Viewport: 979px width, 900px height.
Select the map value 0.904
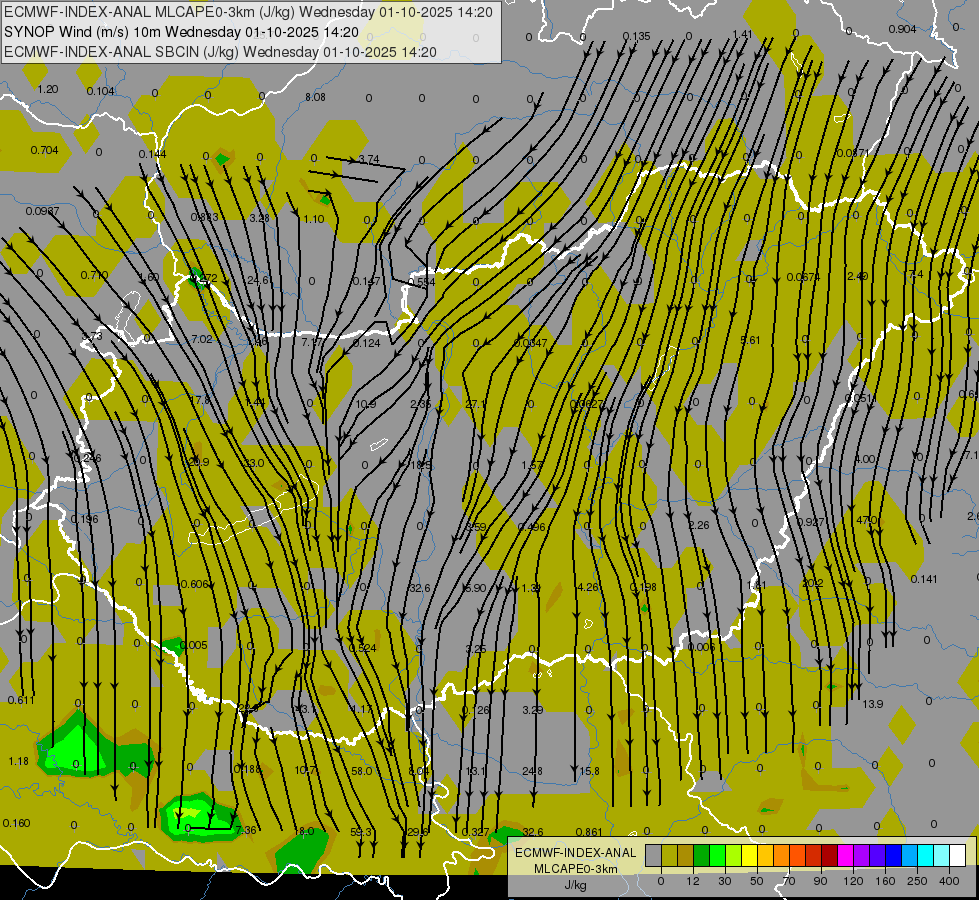point(902,29)
